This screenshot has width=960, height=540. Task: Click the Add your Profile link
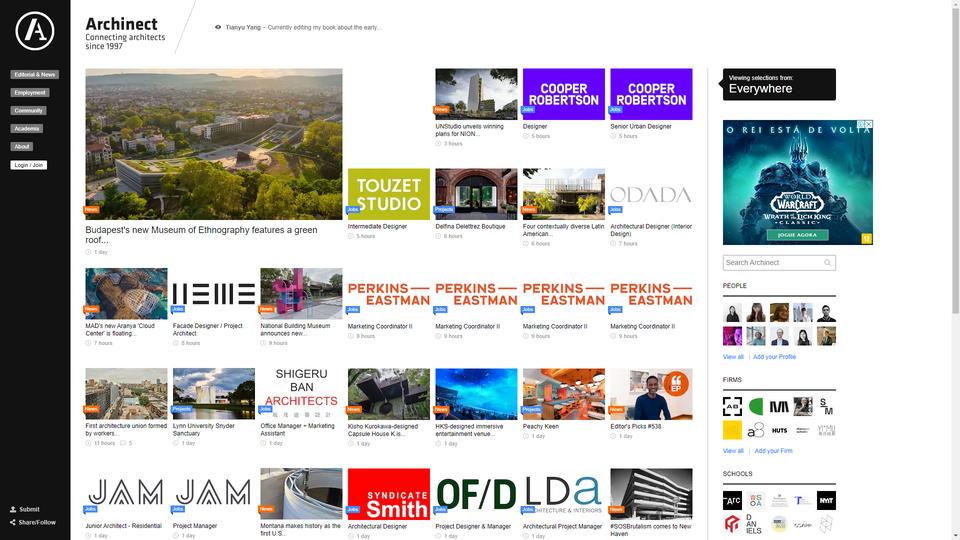tap(774, 357)
